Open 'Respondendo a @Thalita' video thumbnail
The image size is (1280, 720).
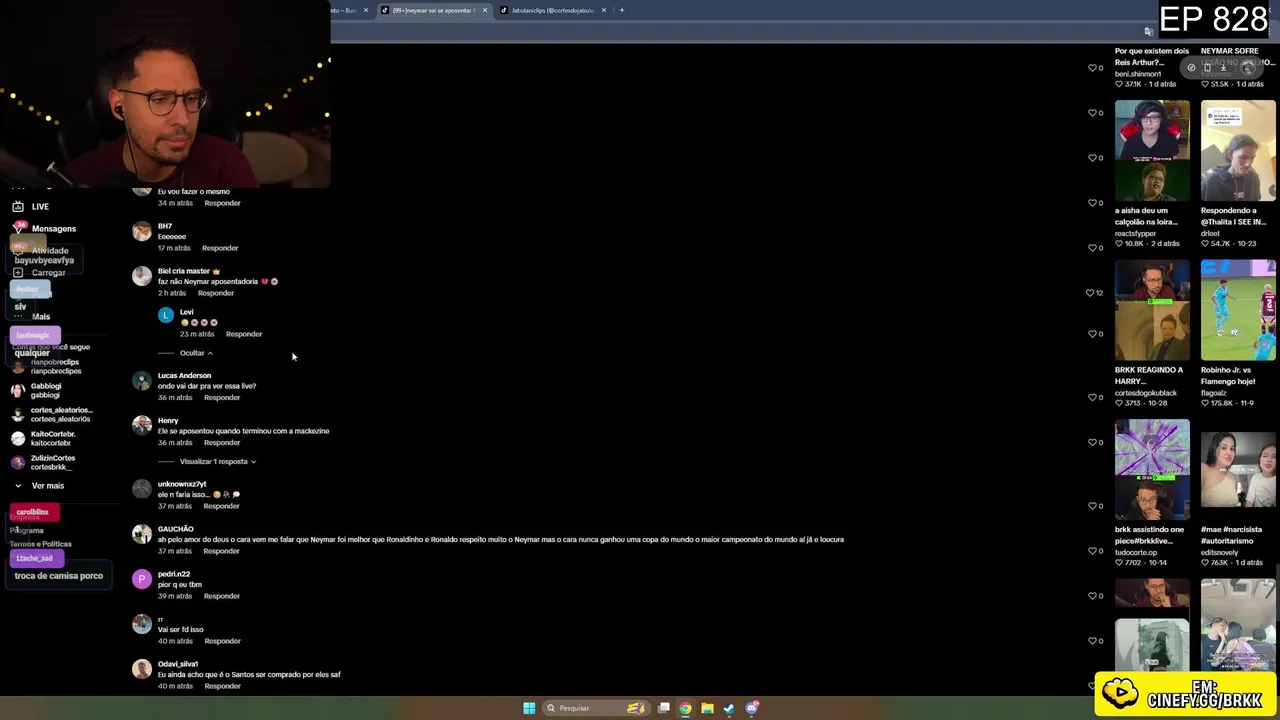(1238, 151)
